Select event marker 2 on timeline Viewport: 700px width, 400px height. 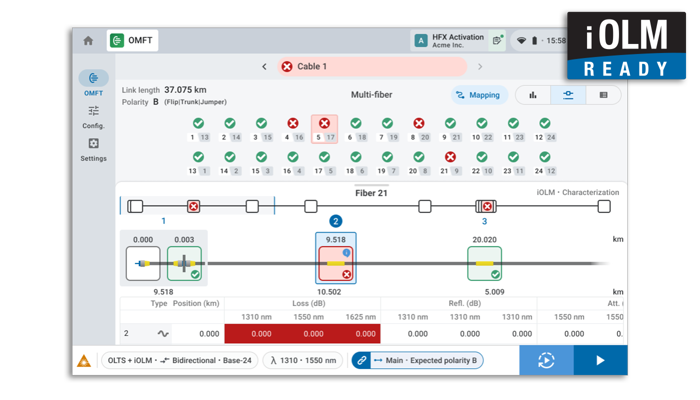[336, 221]
